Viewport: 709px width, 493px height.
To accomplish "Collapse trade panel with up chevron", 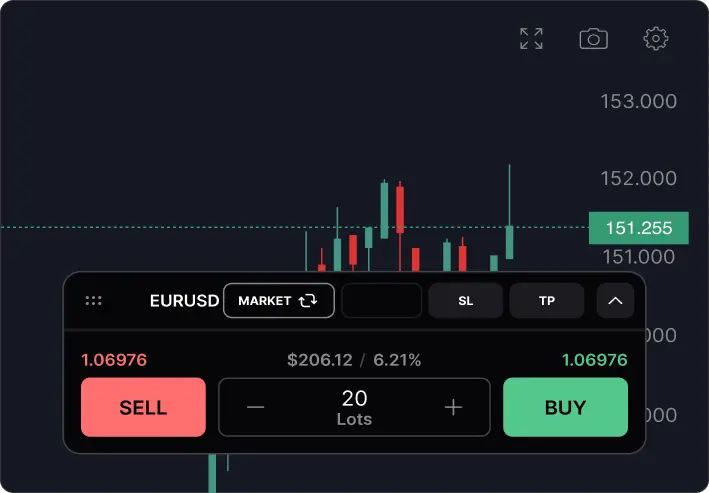I will tap(615, 300).
